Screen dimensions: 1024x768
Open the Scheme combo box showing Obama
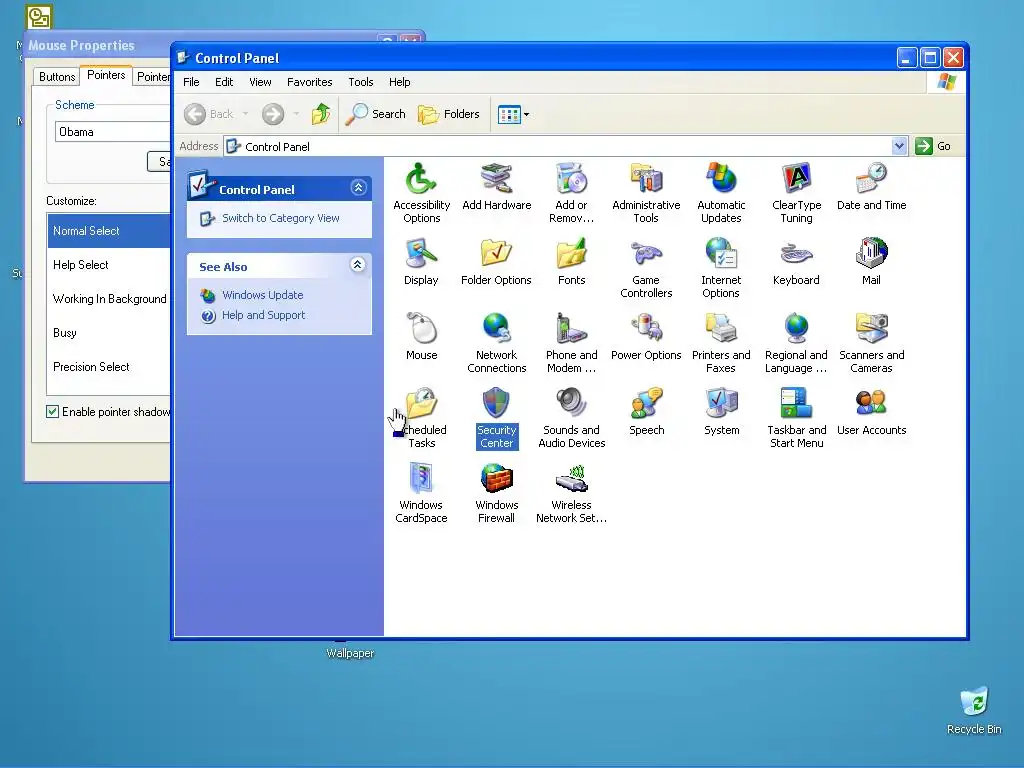pyautogui.click(x=112, y=132)
